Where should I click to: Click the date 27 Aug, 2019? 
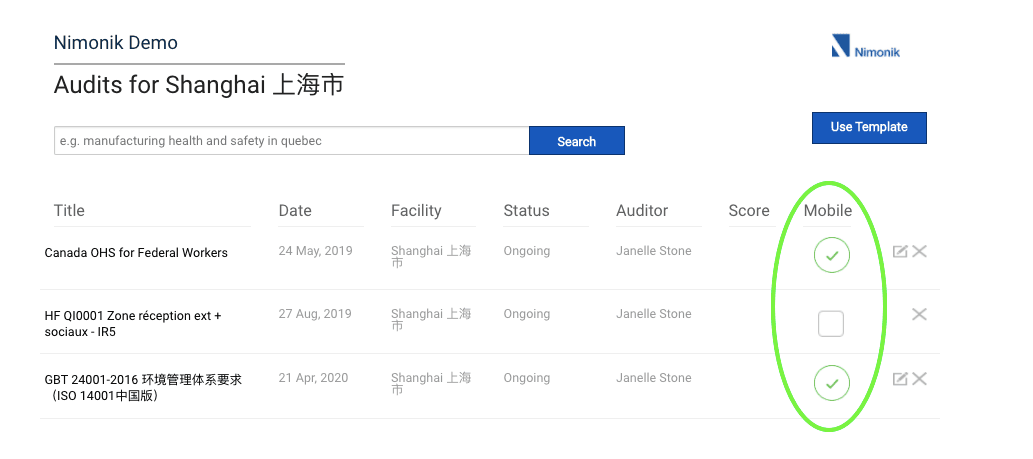coord(316,314)
